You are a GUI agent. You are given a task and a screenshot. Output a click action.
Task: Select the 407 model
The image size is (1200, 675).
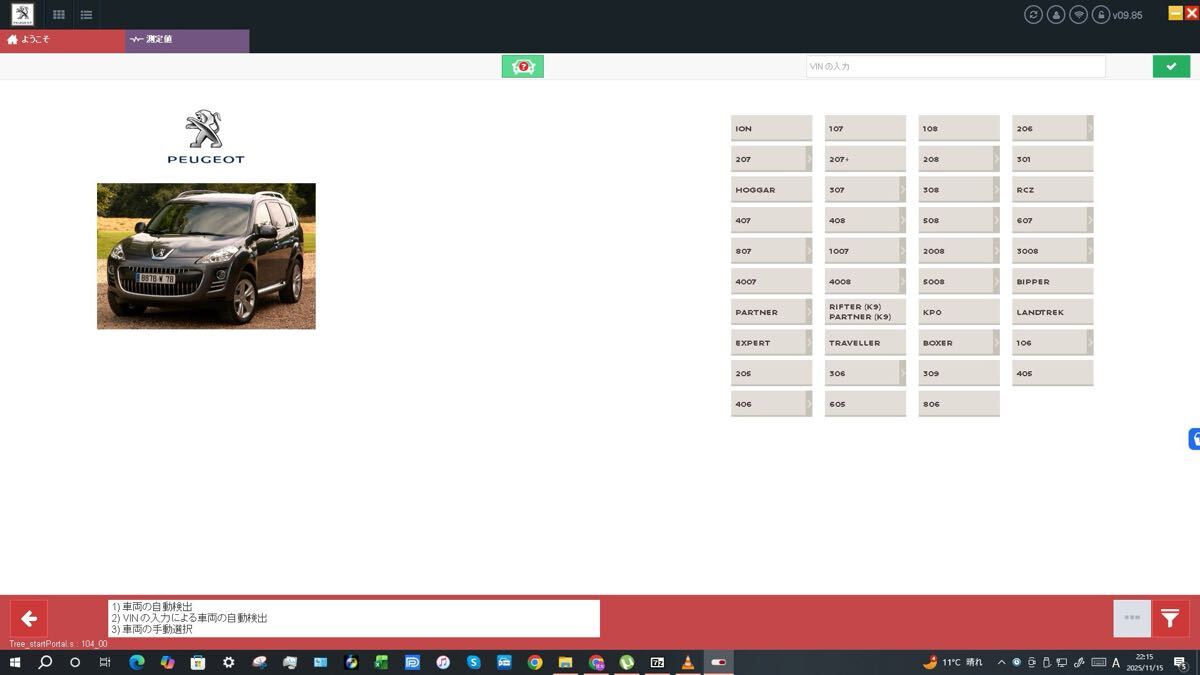point(771,221)
